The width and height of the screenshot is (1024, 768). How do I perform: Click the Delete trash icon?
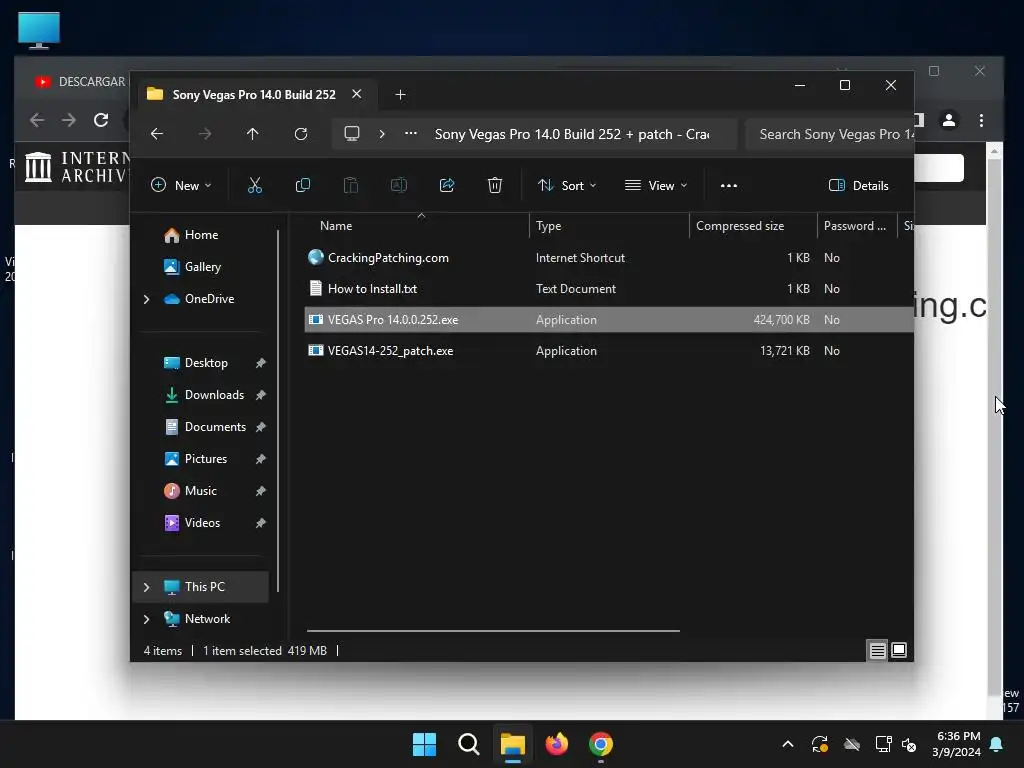click(x=495, y=185)
